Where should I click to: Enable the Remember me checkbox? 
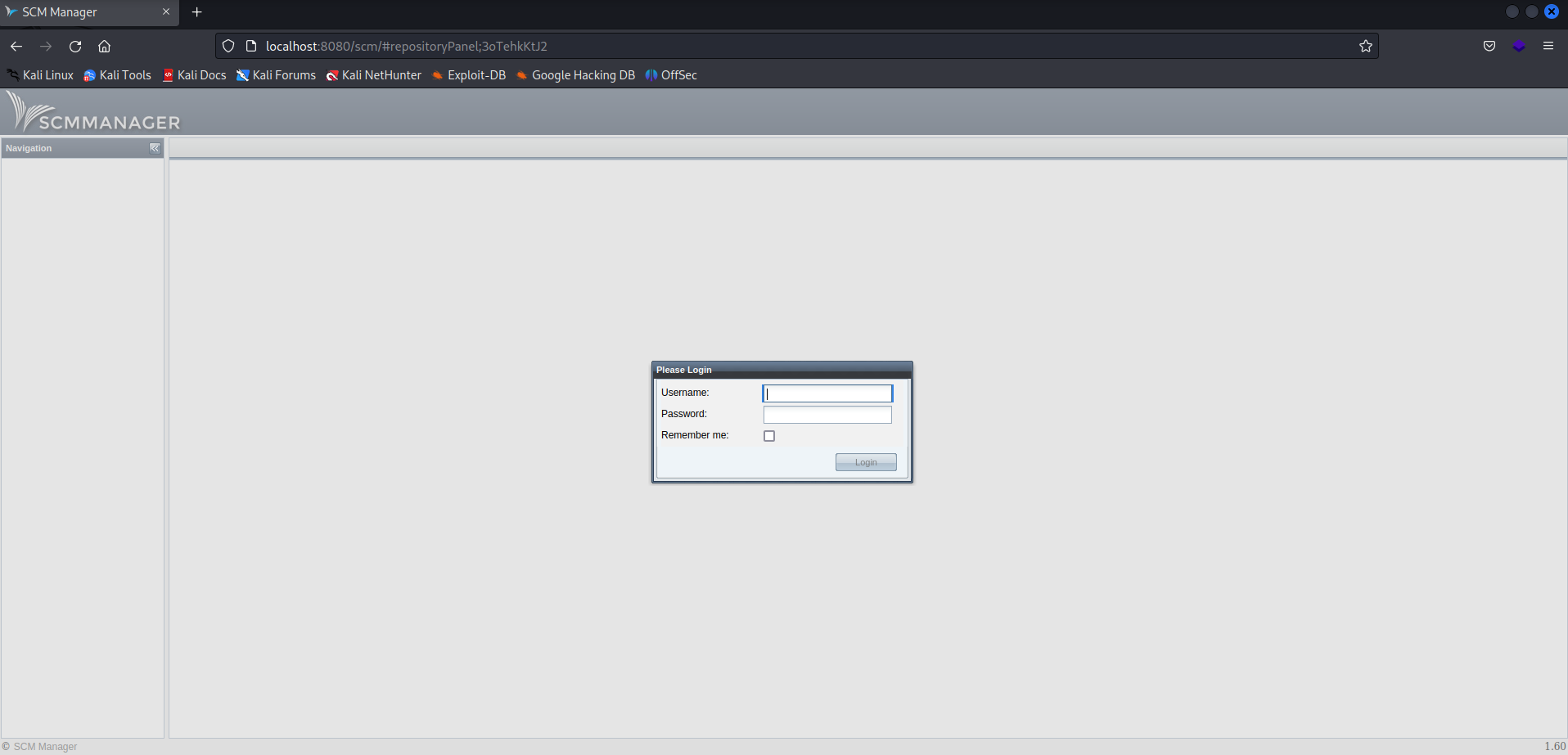pos(768,435)
